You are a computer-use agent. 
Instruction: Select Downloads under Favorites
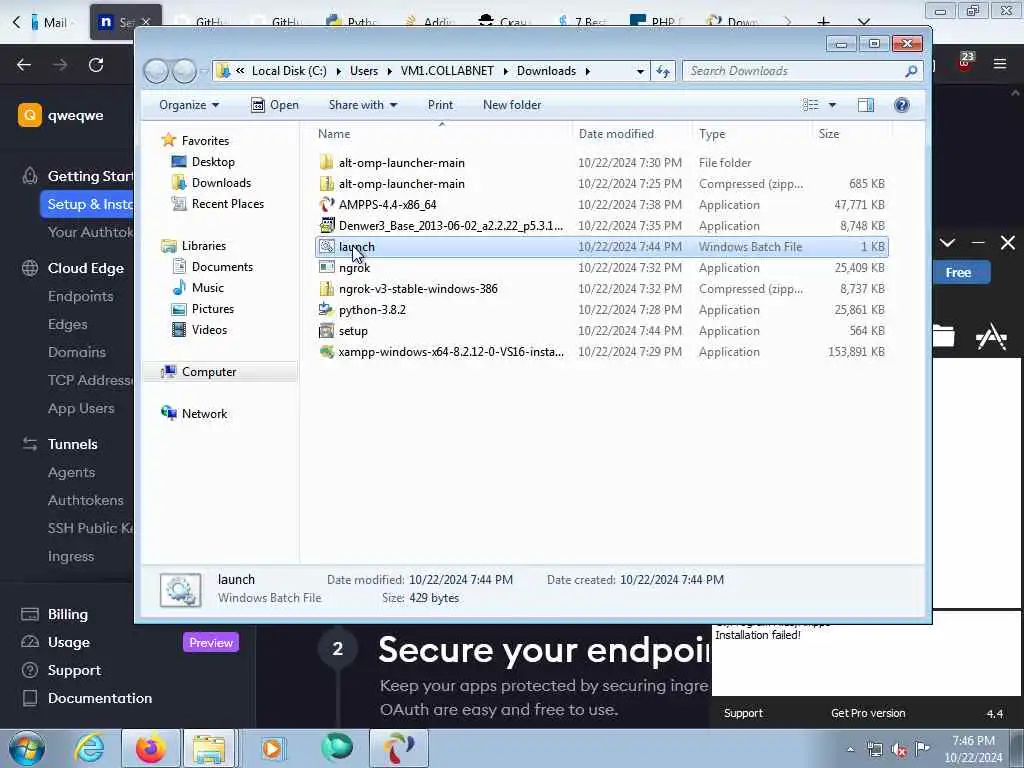(221, 183)
